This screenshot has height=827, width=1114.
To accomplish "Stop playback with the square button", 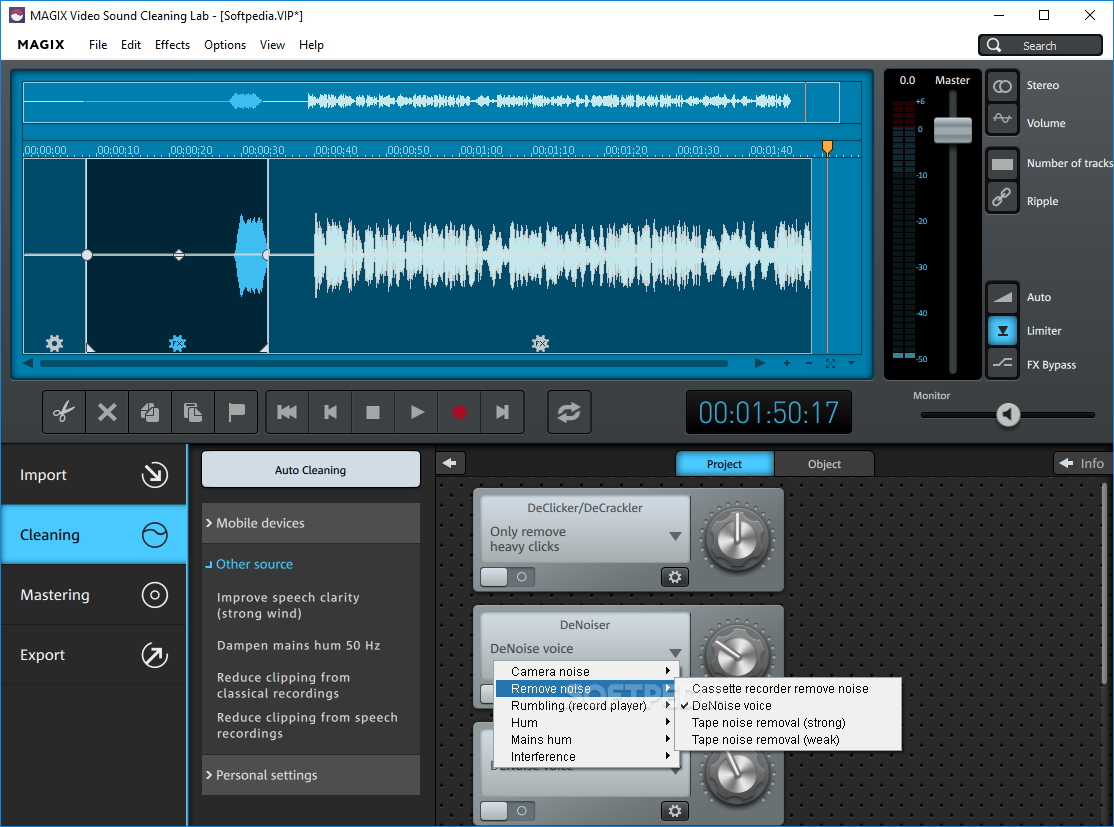I will tap(373, 412).
